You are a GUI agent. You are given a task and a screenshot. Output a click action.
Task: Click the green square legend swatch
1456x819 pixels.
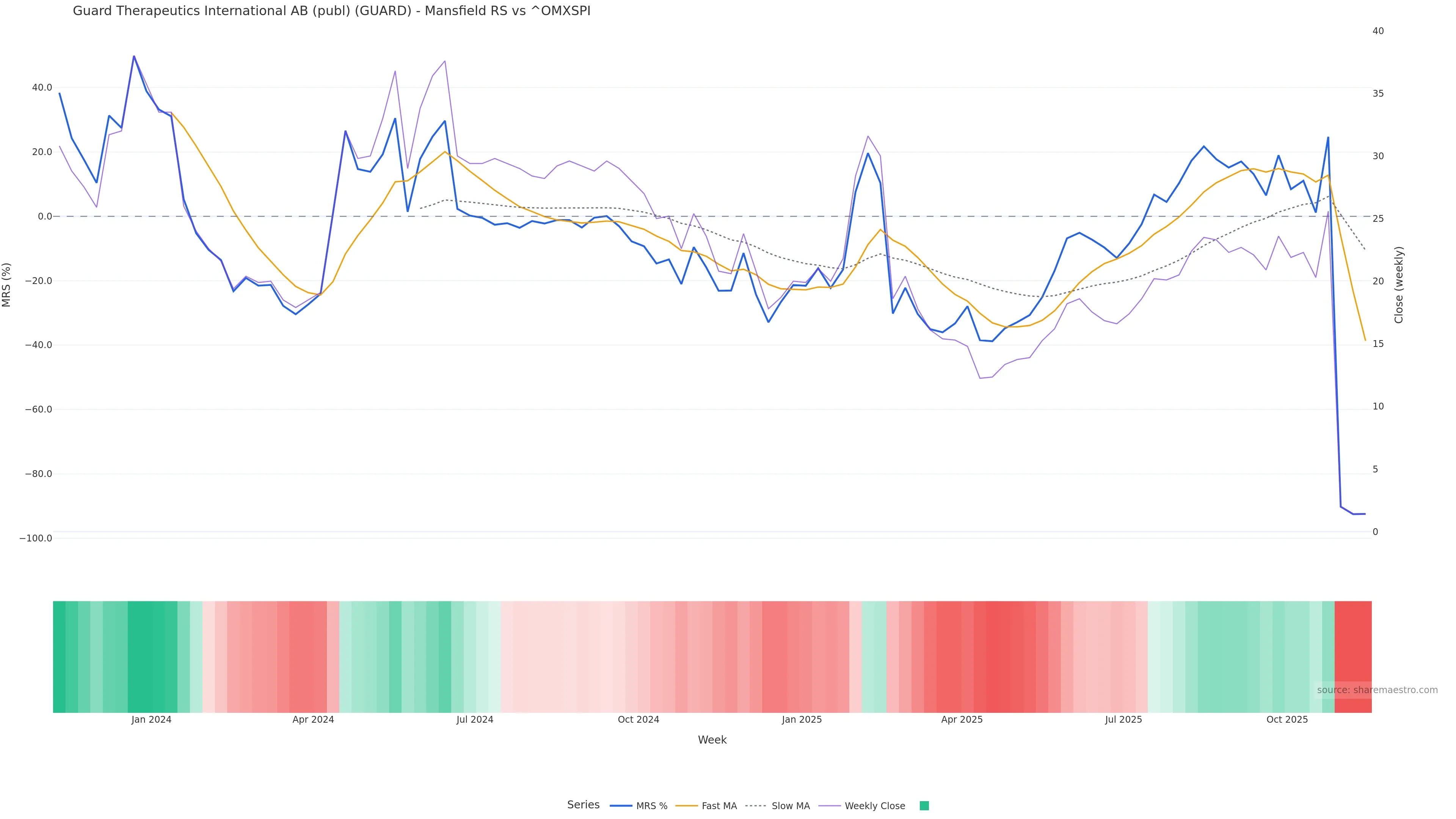924,806
